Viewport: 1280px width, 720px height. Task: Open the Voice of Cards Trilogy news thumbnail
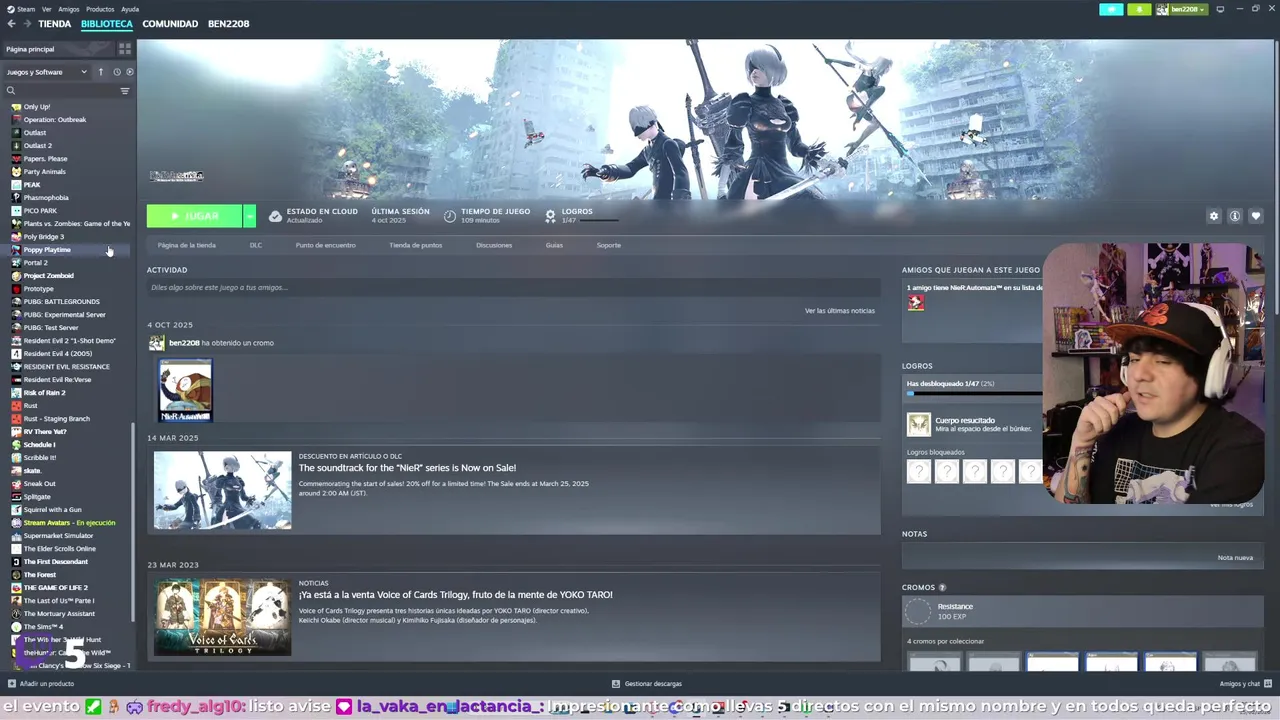pyautogui.click(x=223, y=617)
